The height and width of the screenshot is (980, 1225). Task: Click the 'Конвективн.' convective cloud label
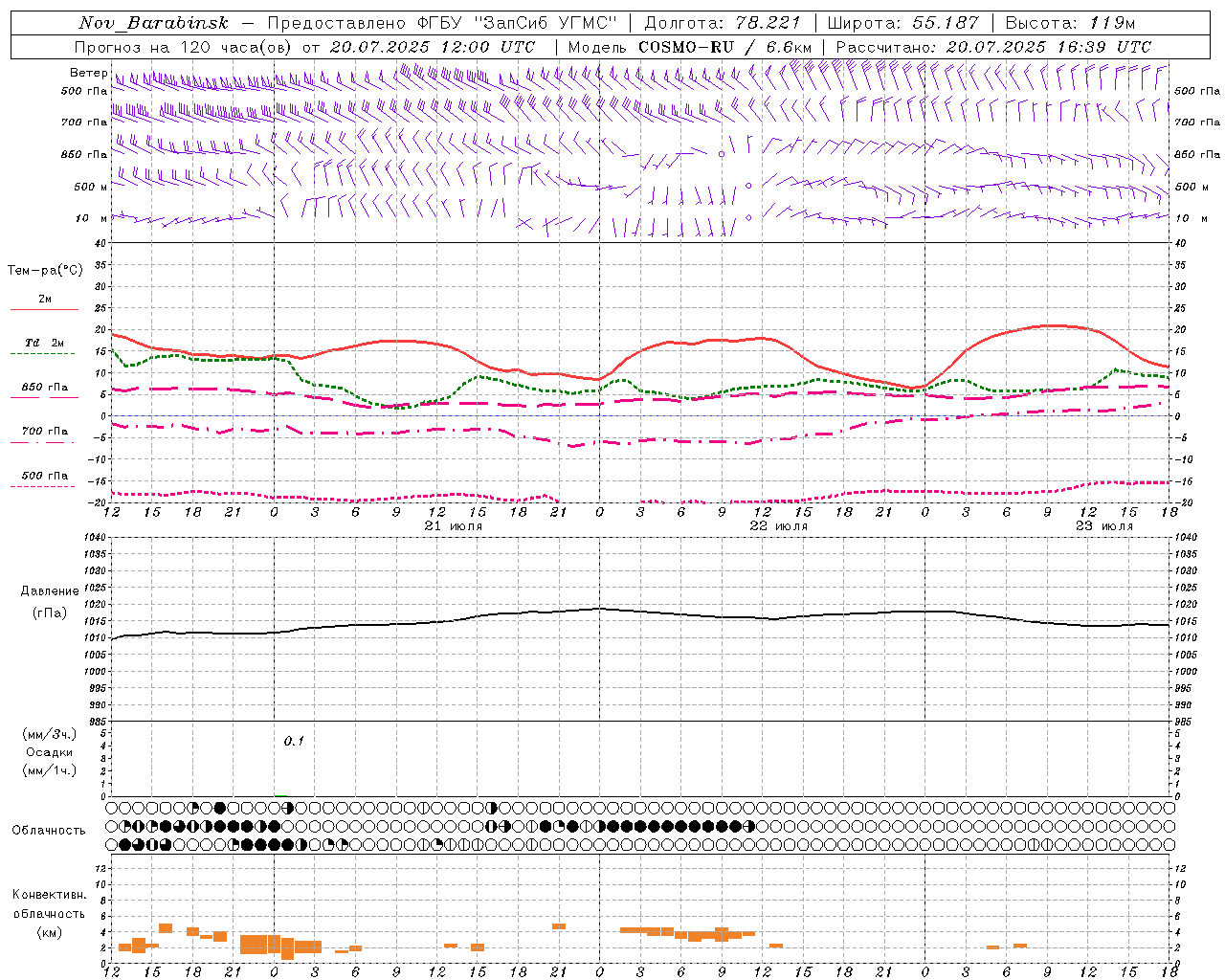(x=49, y=895)
